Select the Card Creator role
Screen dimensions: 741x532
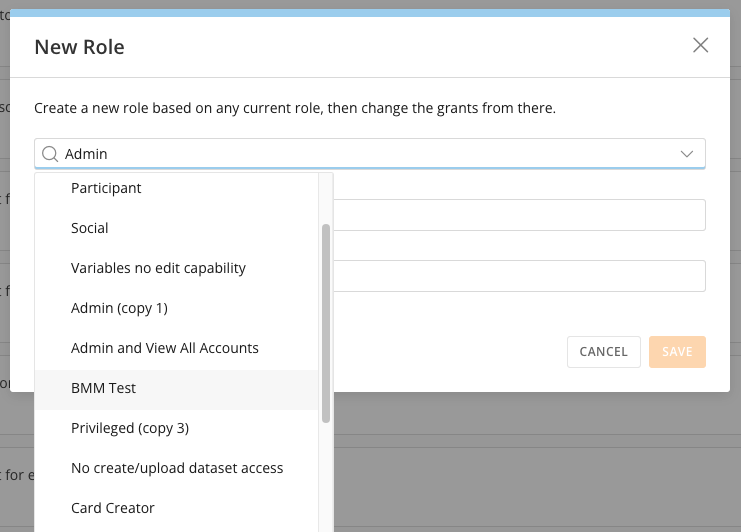(113, 508)
